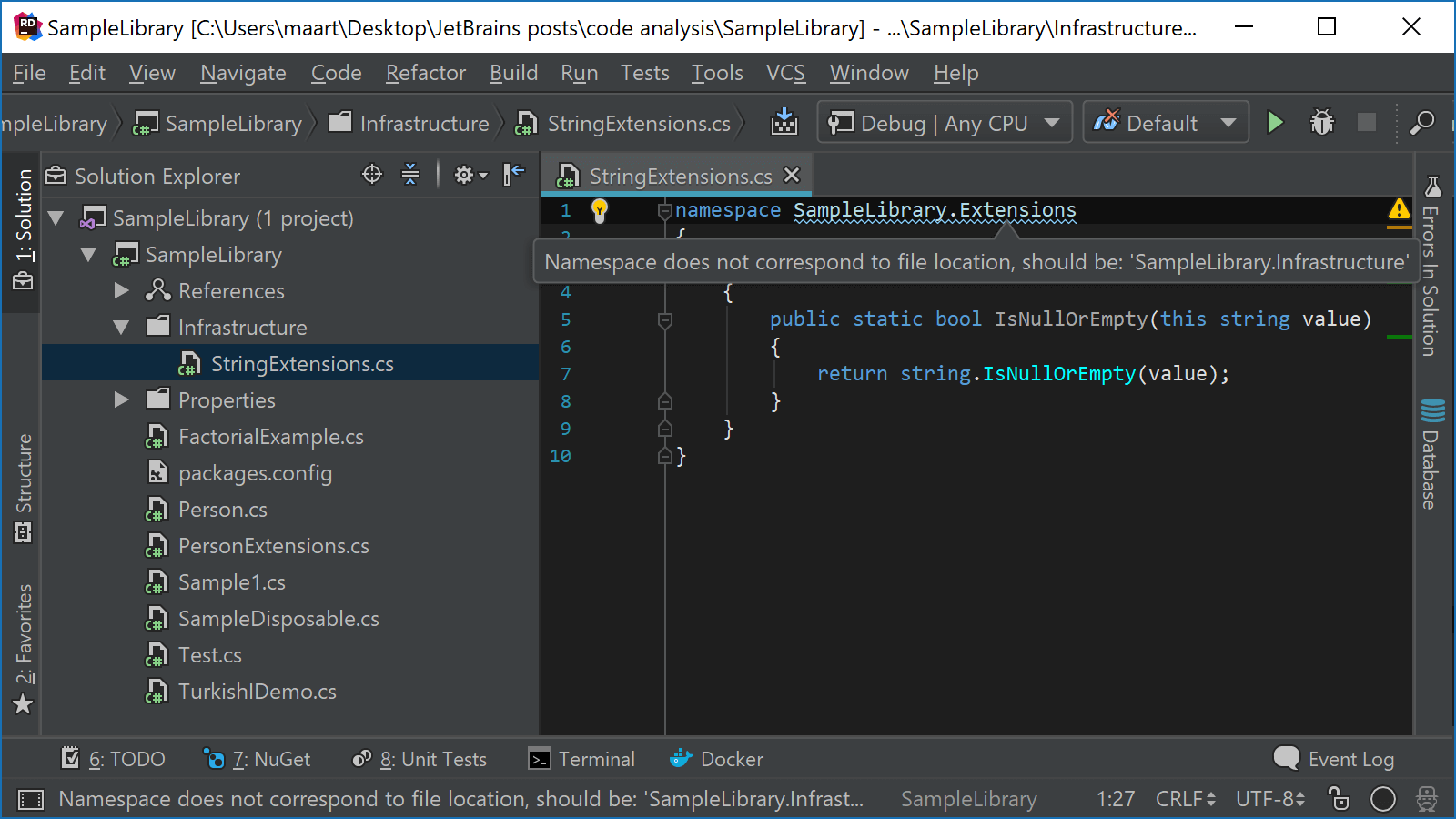Image resolution: width=1456 pixels, height=819 pixels.
Task: Click the green marker on error stripe
Action: pyautogui.click(x=1399, y=337)
